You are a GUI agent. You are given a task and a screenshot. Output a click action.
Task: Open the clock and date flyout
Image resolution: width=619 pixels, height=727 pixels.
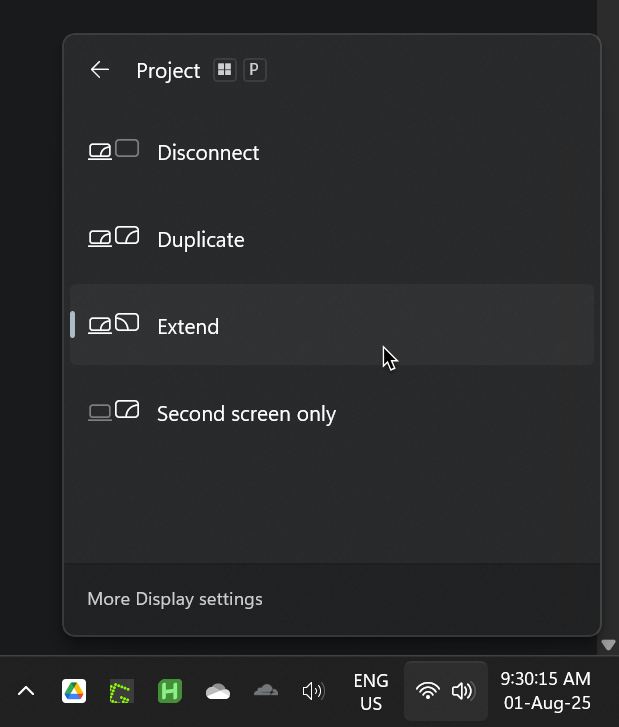[546, 691]
